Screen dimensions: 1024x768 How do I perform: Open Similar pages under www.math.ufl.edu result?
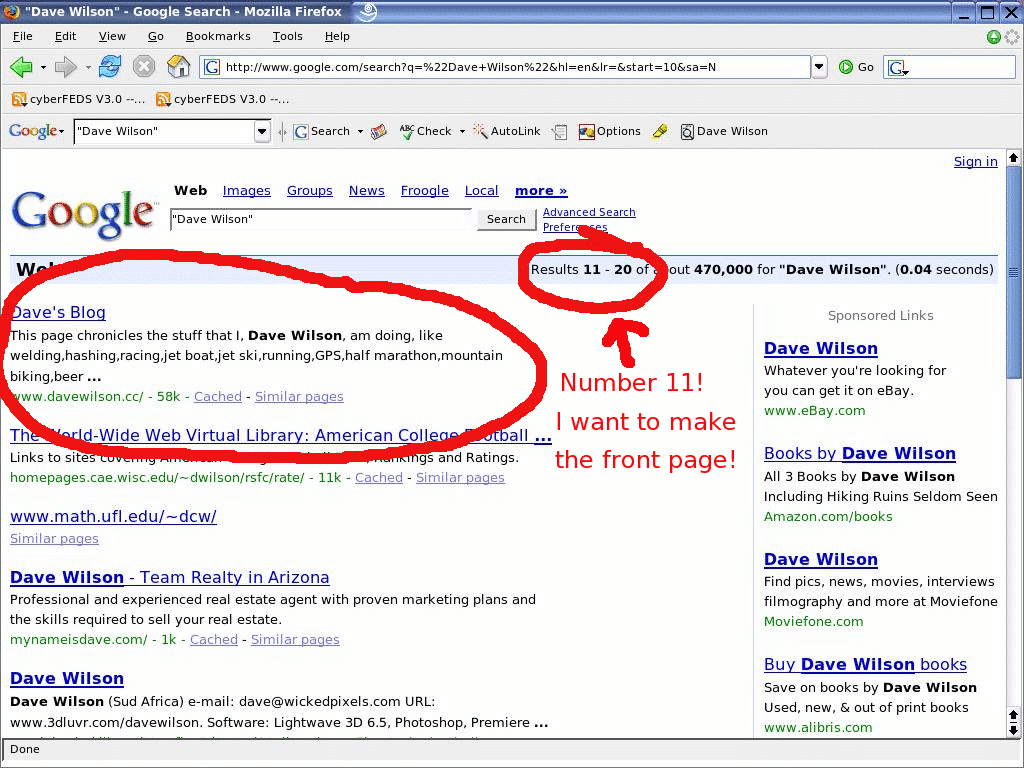point(54,539)
